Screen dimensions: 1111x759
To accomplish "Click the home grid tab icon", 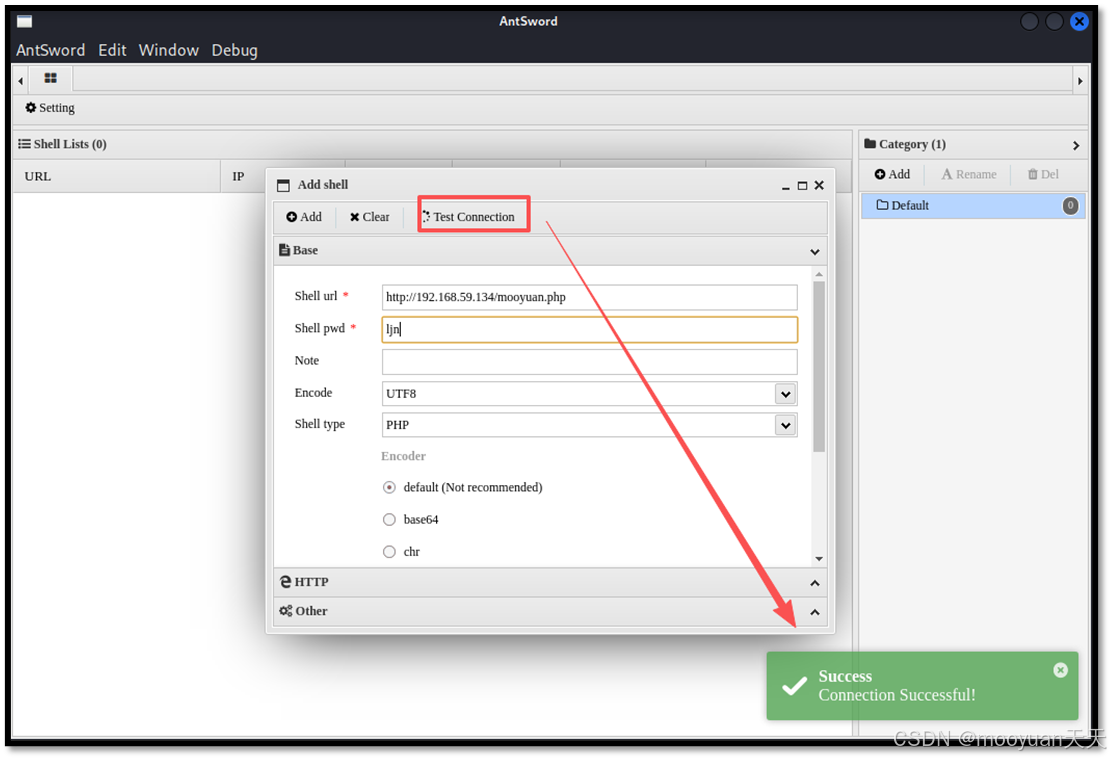I will point(50,78).
